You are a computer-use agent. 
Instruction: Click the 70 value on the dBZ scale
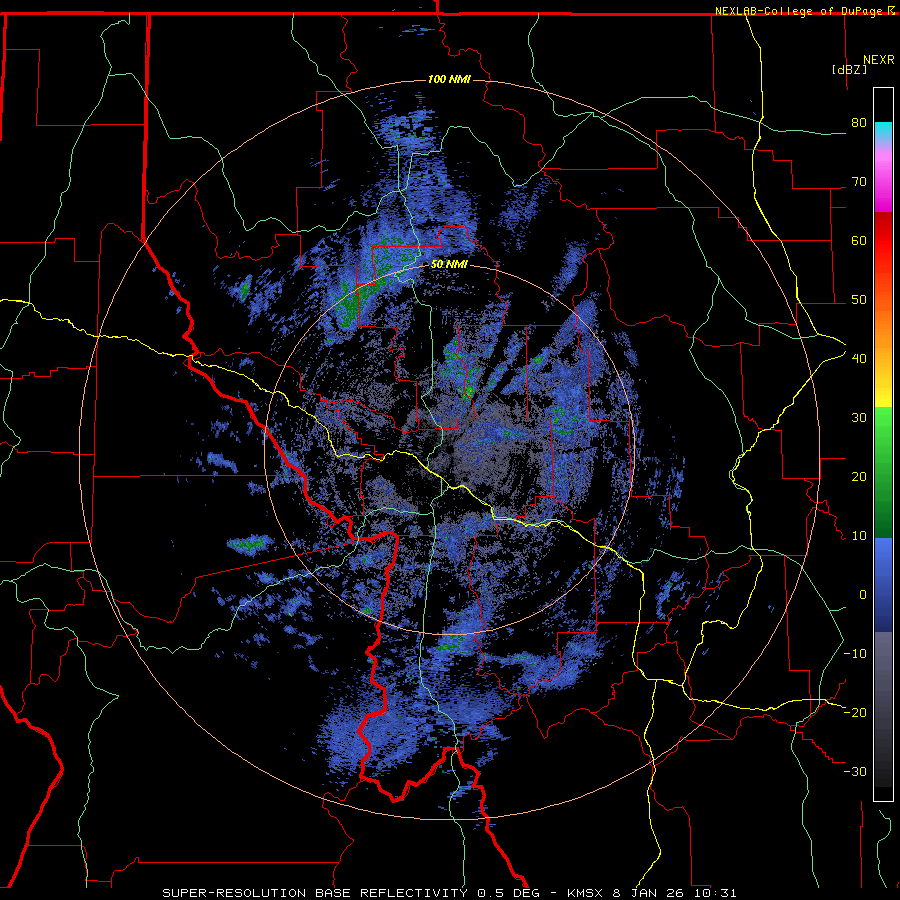pyautogui.click(x=859, y=182)
